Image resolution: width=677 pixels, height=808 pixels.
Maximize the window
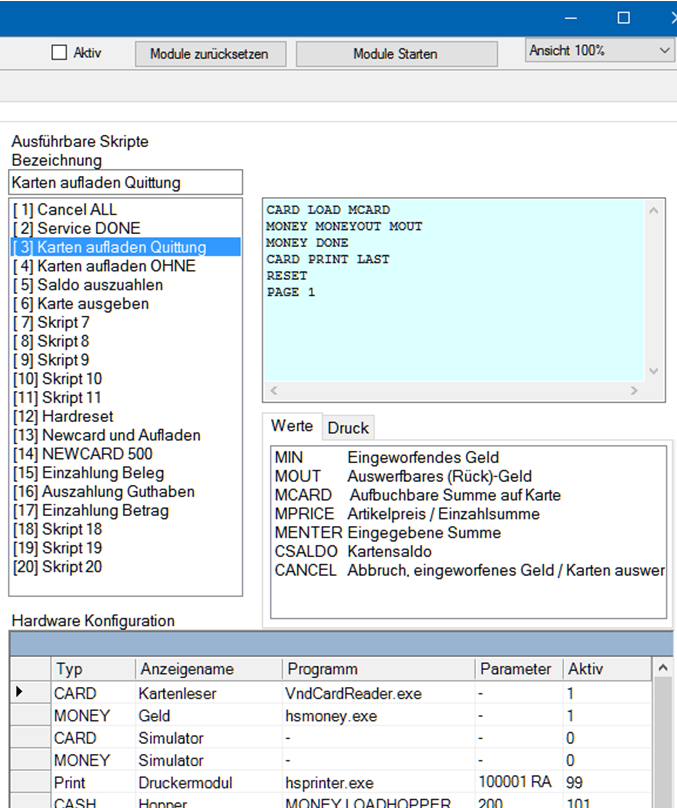(x=623, y=18)
